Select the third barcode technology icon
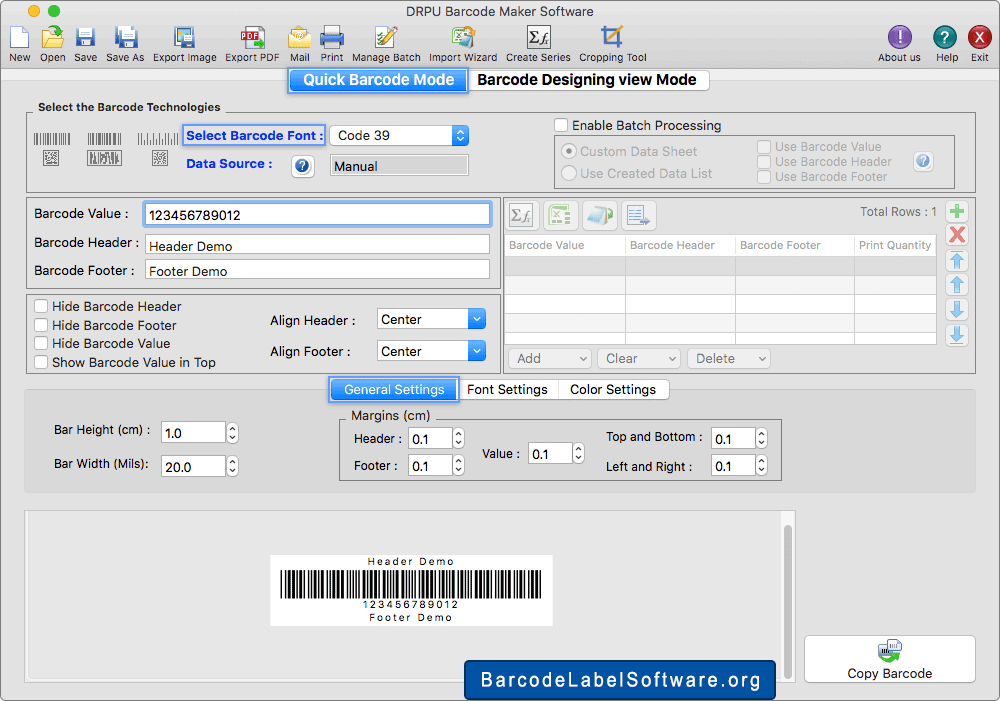Image resolution: width=1000 pixels, height=701 pixels. click(x=158, y=149)
